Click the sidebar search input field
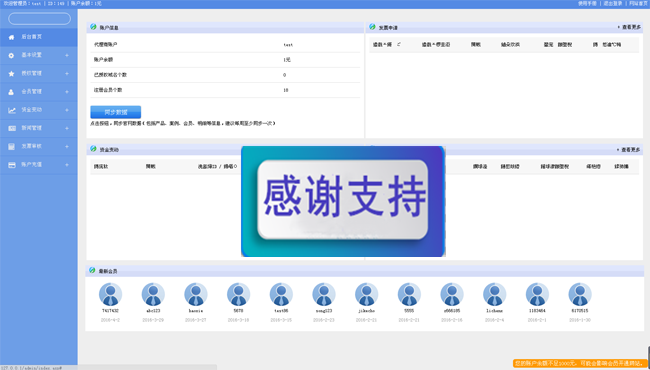 tap(39, 19)
